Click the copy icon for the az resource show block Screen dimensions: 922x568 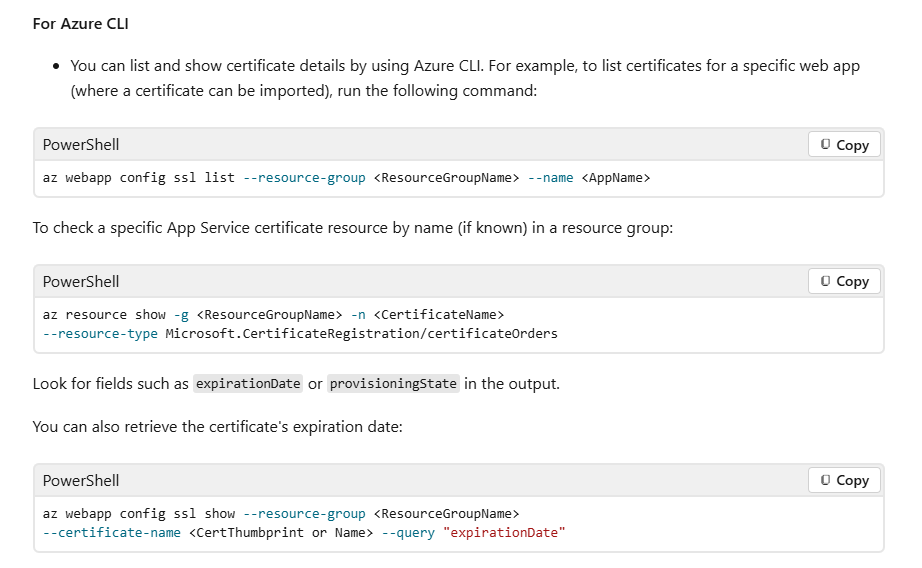[844, 282]
